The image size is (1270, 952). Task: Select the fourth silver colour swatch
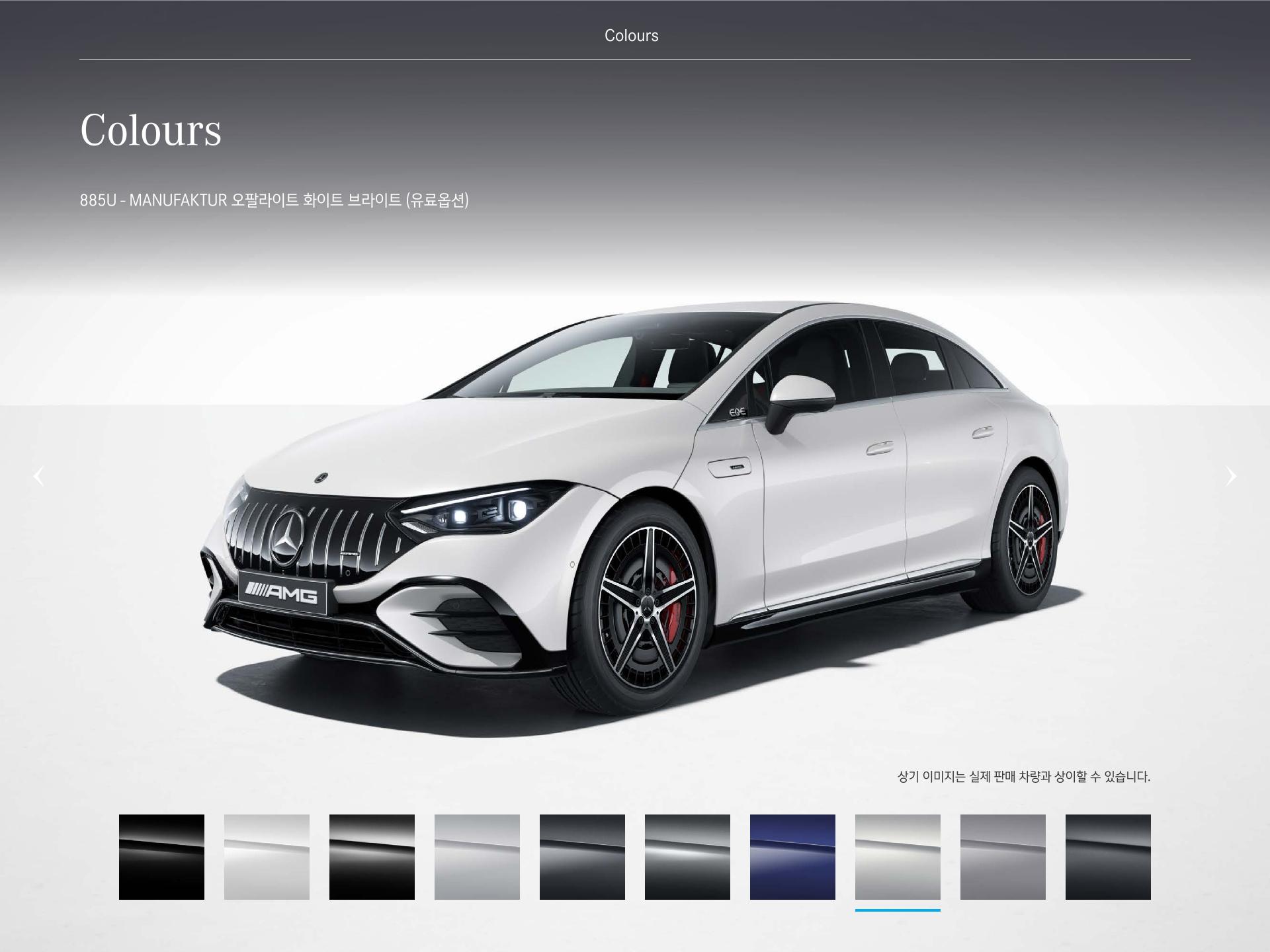point(477,857)
